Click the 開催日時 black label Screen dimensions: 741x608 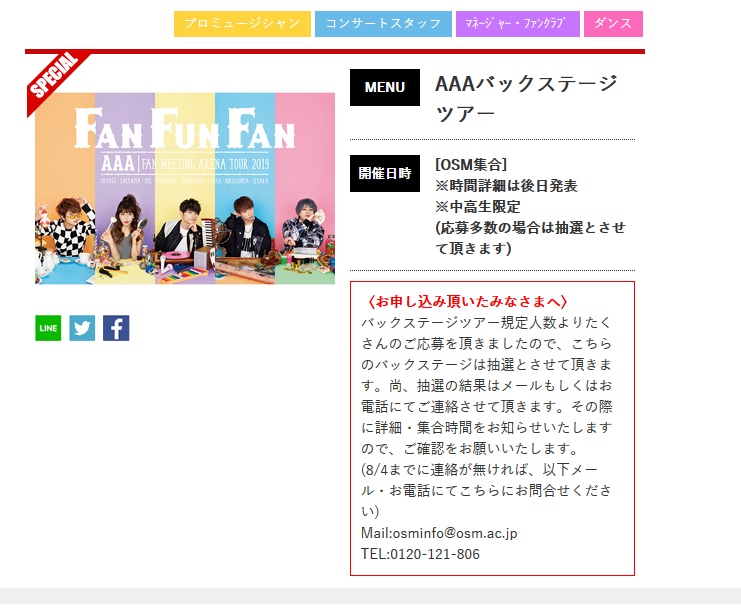[x=385, y=173]
